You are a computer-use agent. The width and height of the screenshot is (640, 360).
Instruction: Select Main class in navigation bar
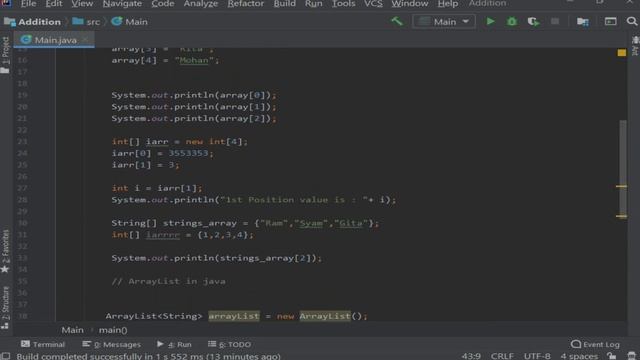[129, 22]
